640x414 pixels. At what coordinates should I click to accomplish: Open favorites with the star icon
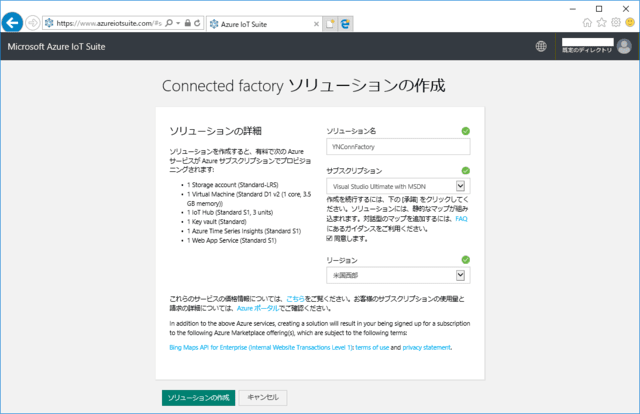point(601,22)
